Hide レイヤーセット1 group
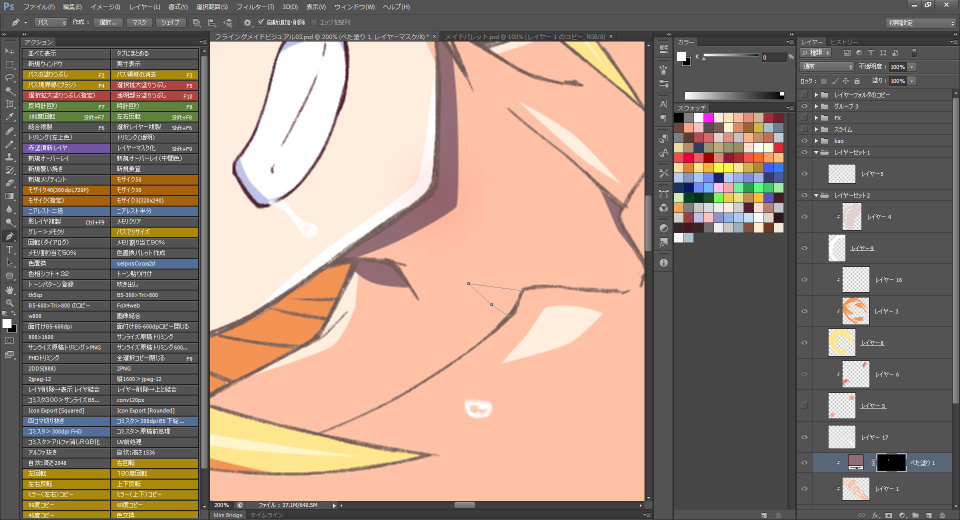This screenshot has height=520, width=960. coord(804,153)
